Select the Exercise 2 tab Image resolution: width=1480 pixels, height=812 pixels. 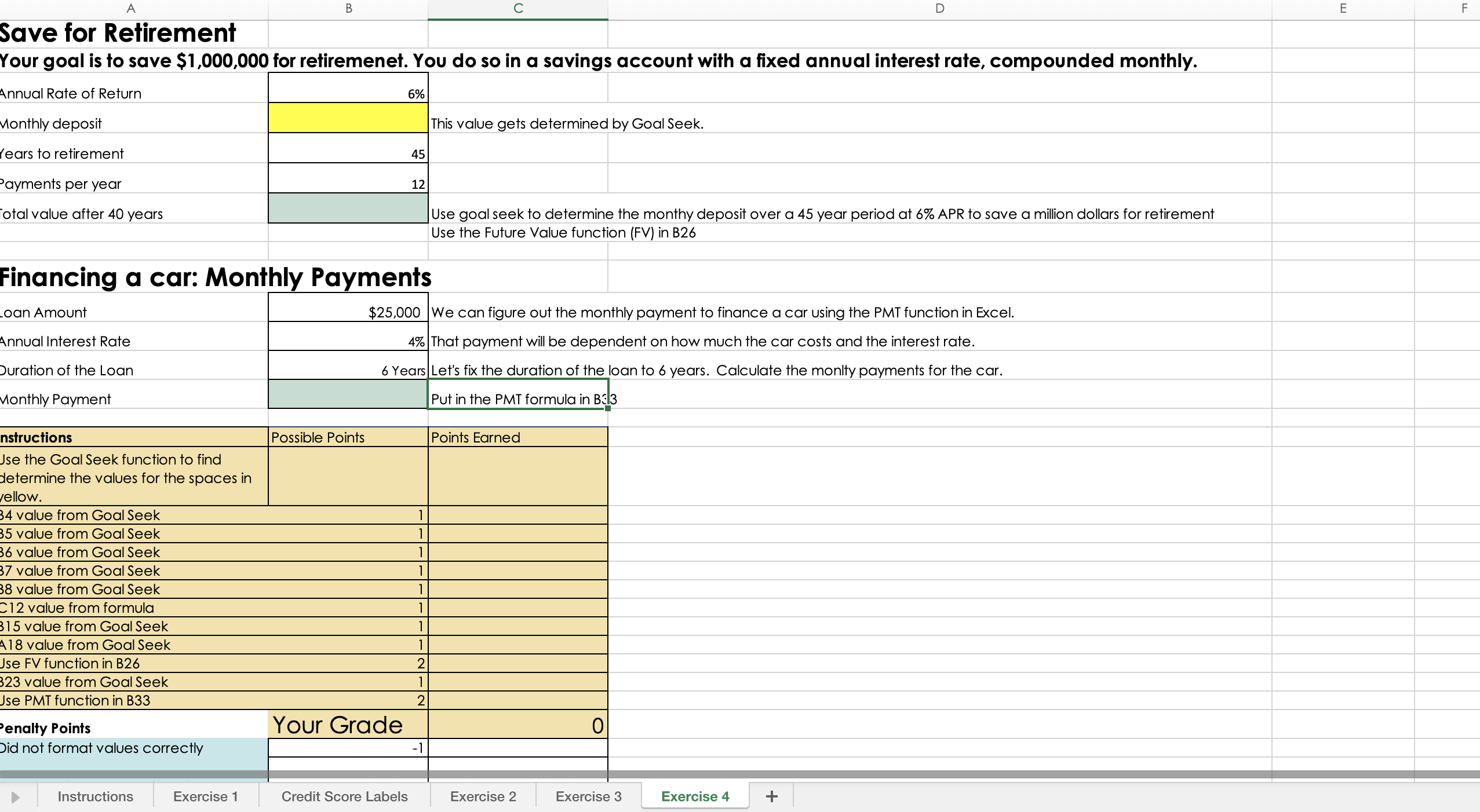(483, 796)
